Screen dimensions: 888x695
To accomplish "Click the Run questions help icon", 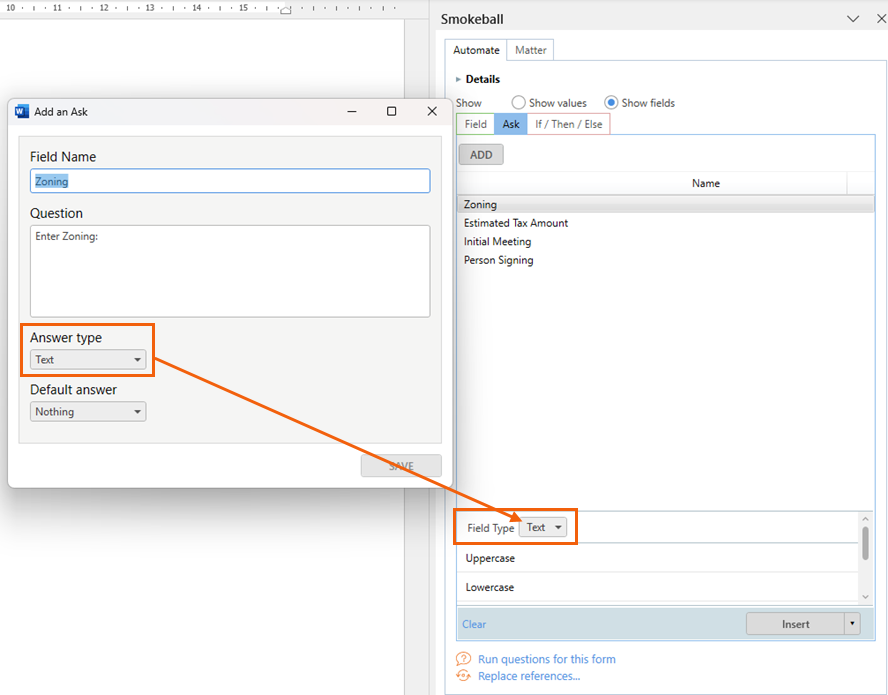I will [463, 659].
